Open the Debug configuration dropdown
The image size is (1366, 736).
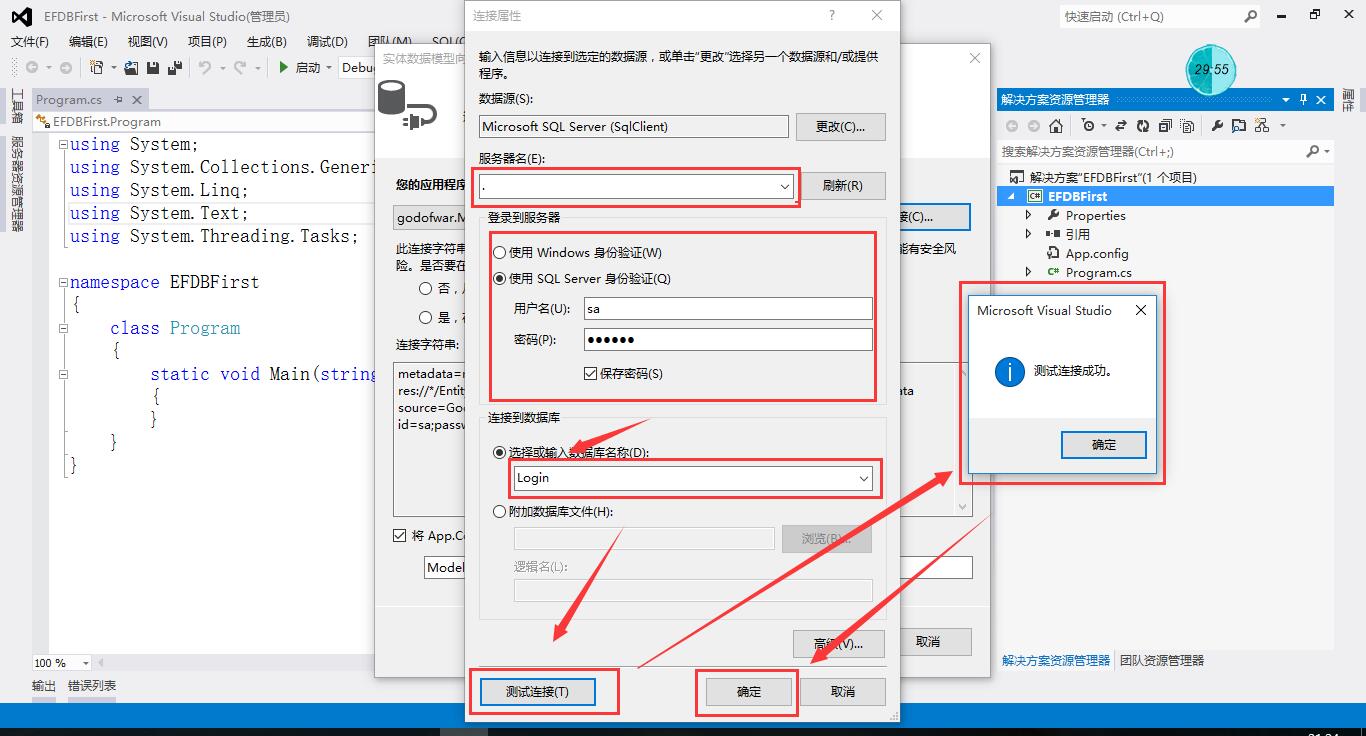click(358, 67)
